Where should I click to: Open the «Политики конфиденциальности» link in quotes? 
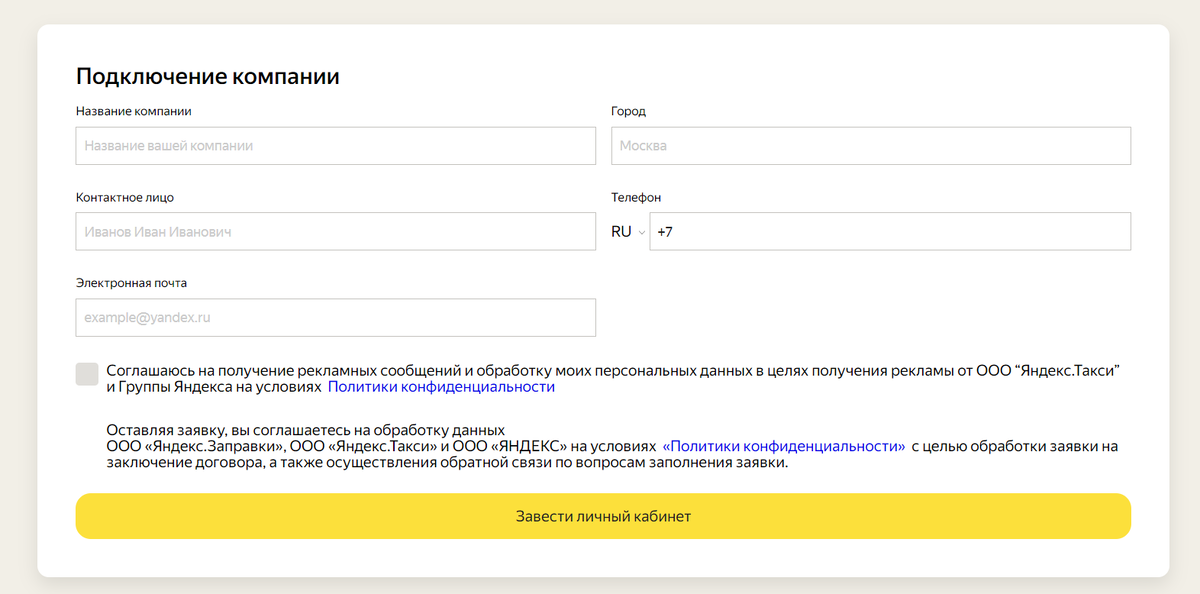784,447
